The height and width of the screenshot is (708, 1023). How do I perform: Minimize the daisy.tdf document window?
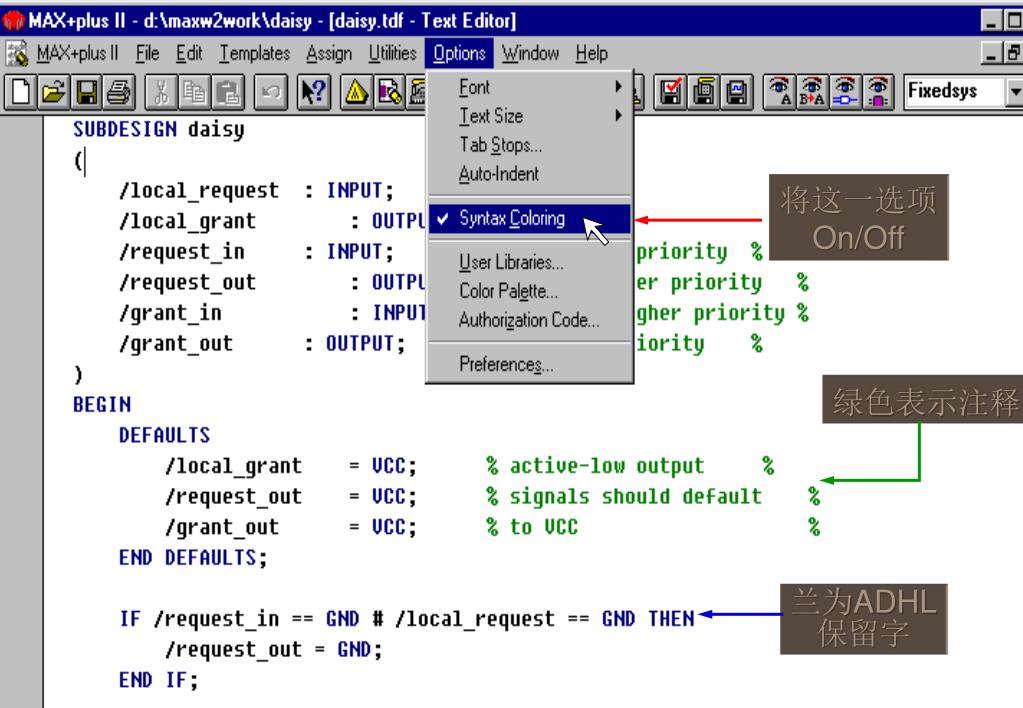point(992,53)
